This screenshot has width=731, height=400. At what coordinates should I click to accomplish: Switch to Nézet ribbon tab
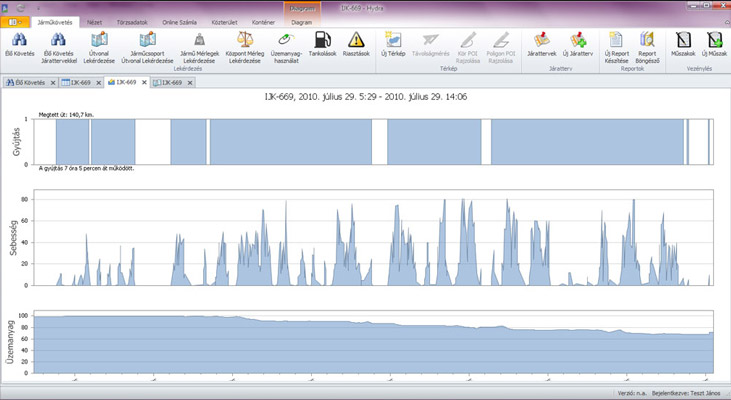(x=94, y=22)
